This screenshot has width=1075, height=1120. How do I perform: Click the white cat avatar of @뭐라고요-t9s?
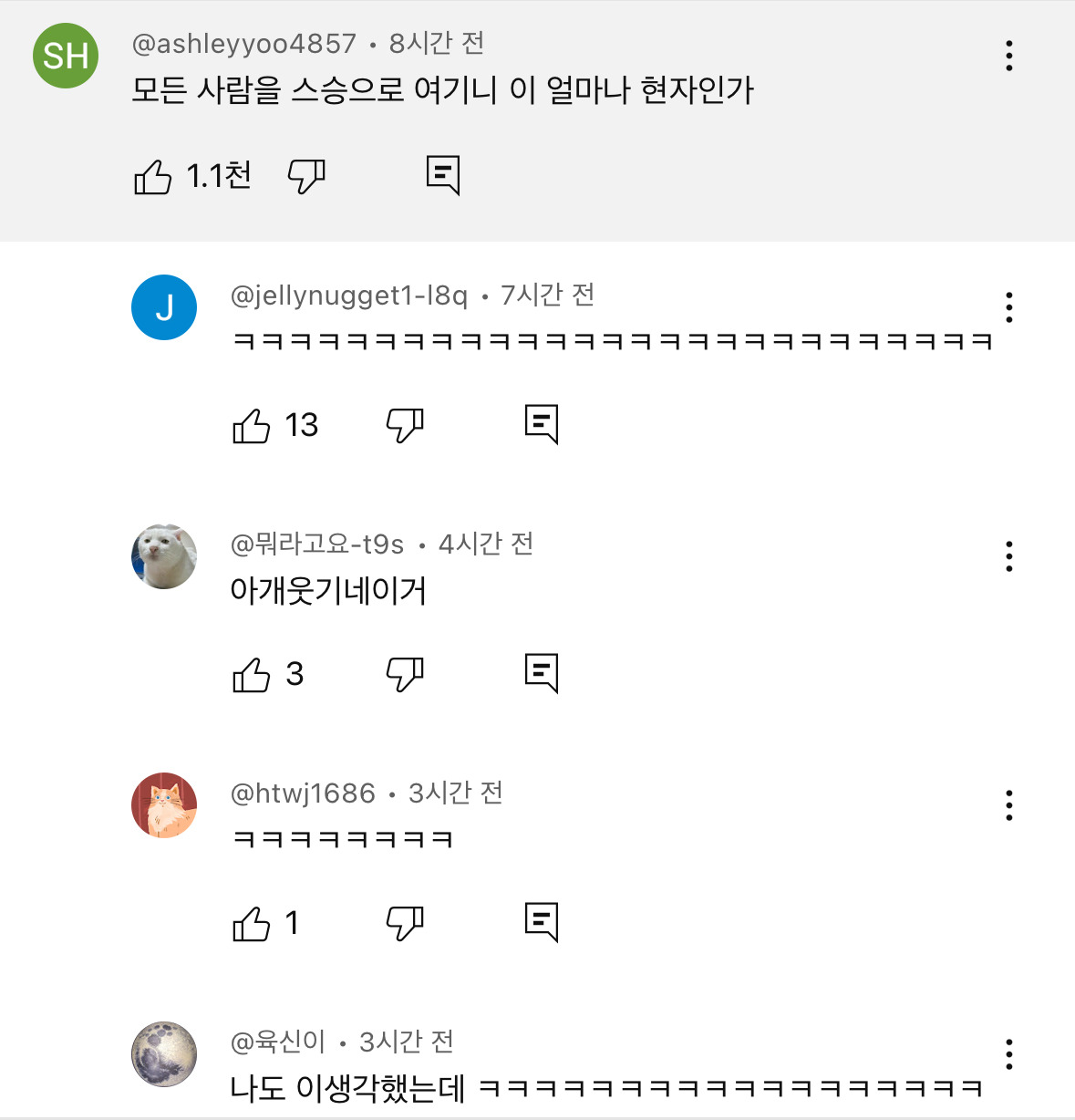pos(164,556)
